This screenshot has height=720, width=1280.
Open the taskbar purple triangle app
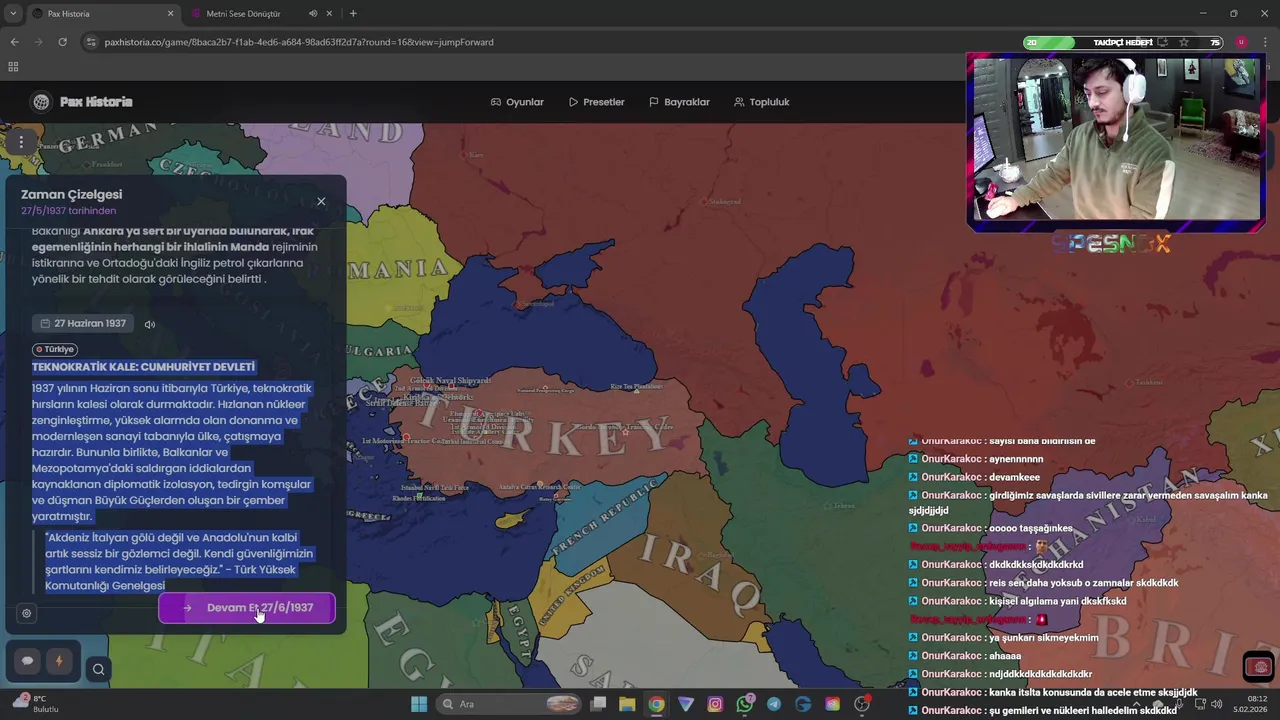pos(686,704)
